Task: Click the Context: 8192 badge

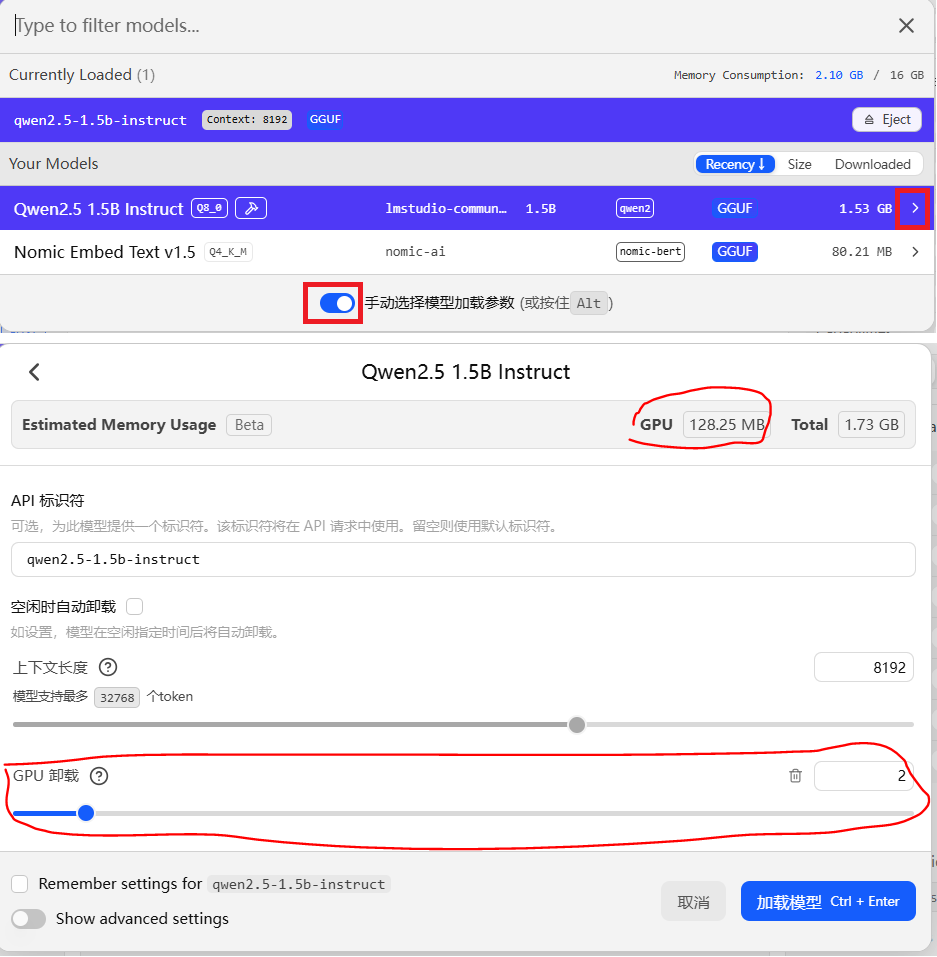Action: pos(247,120)
